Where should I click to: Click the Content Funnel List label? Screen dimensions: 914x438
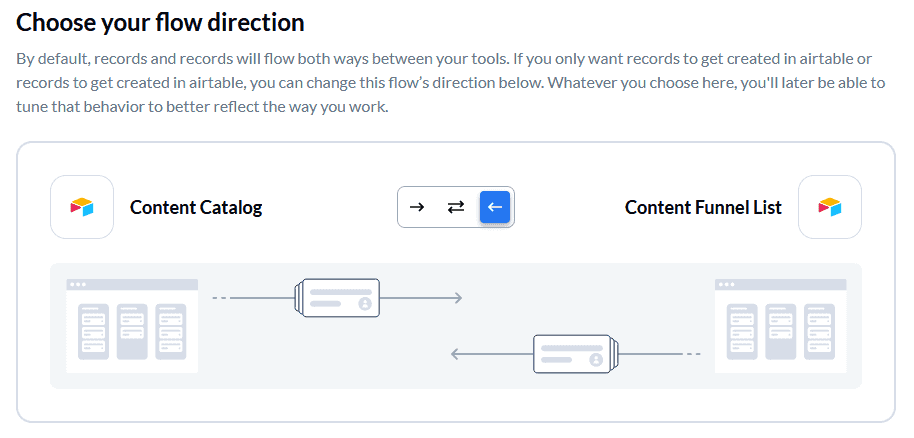(703, 207)
